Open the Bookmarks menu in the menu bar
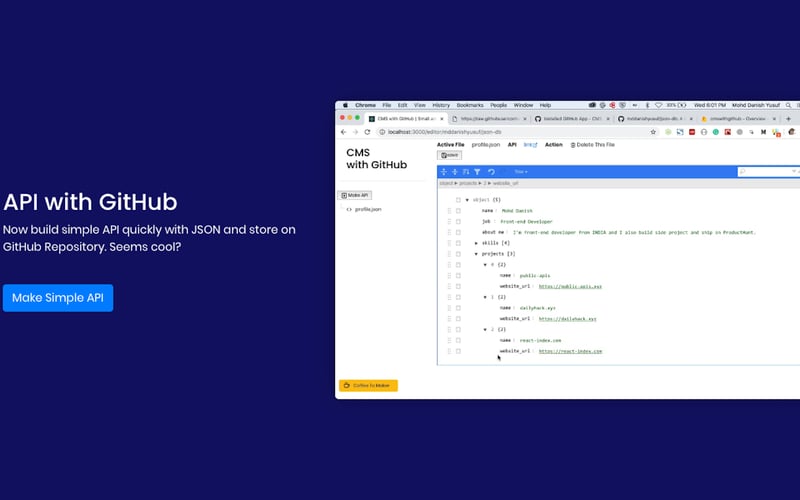The height and width of the screenshot is (500, 800). point(470,105)
